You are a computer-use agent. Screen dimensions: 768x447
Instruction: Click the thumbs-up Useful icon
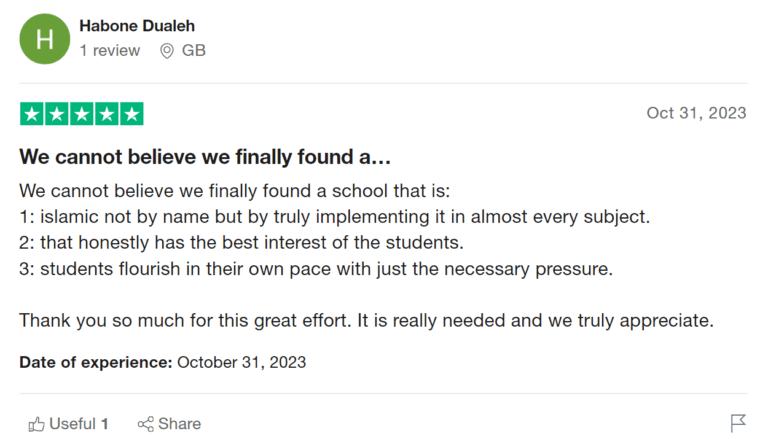click(x=37, y=424)
